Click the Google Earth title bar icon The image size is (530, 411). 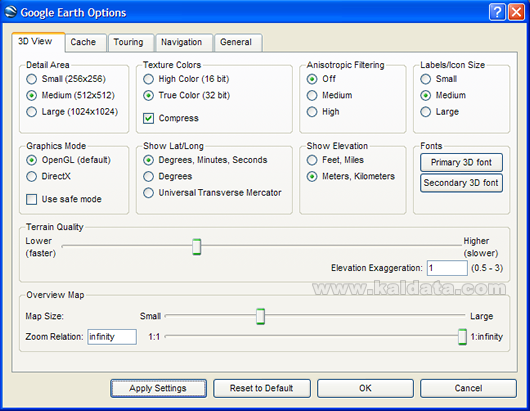click(10, 12)
